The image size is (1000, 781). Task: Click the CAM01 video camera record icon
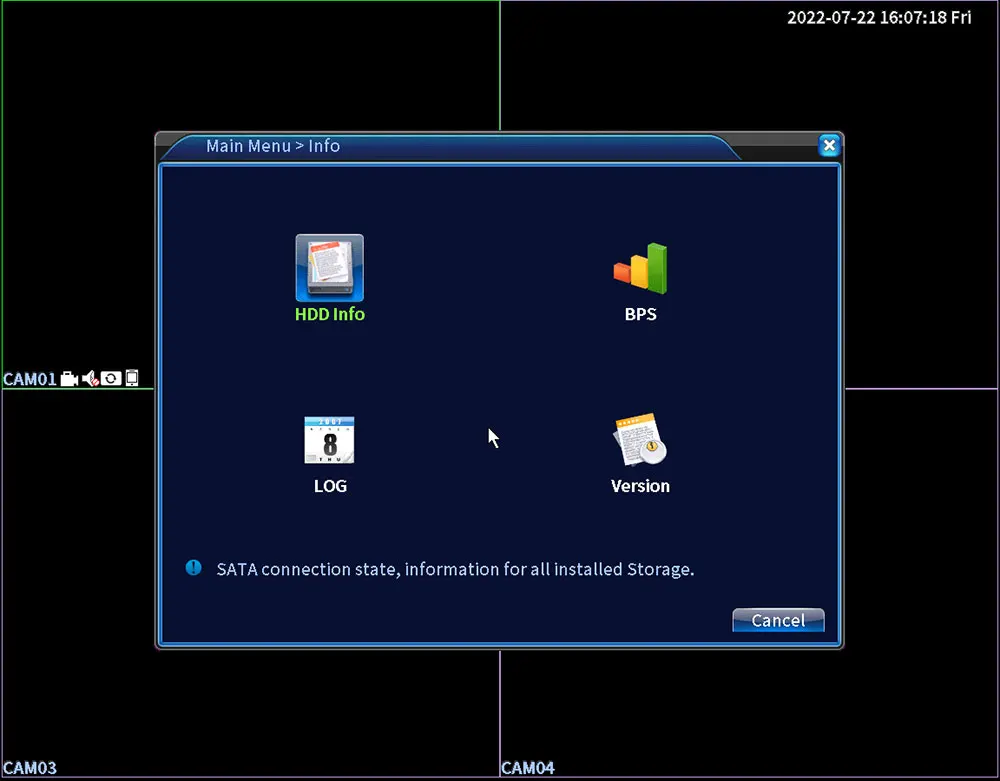click(70, 379)
